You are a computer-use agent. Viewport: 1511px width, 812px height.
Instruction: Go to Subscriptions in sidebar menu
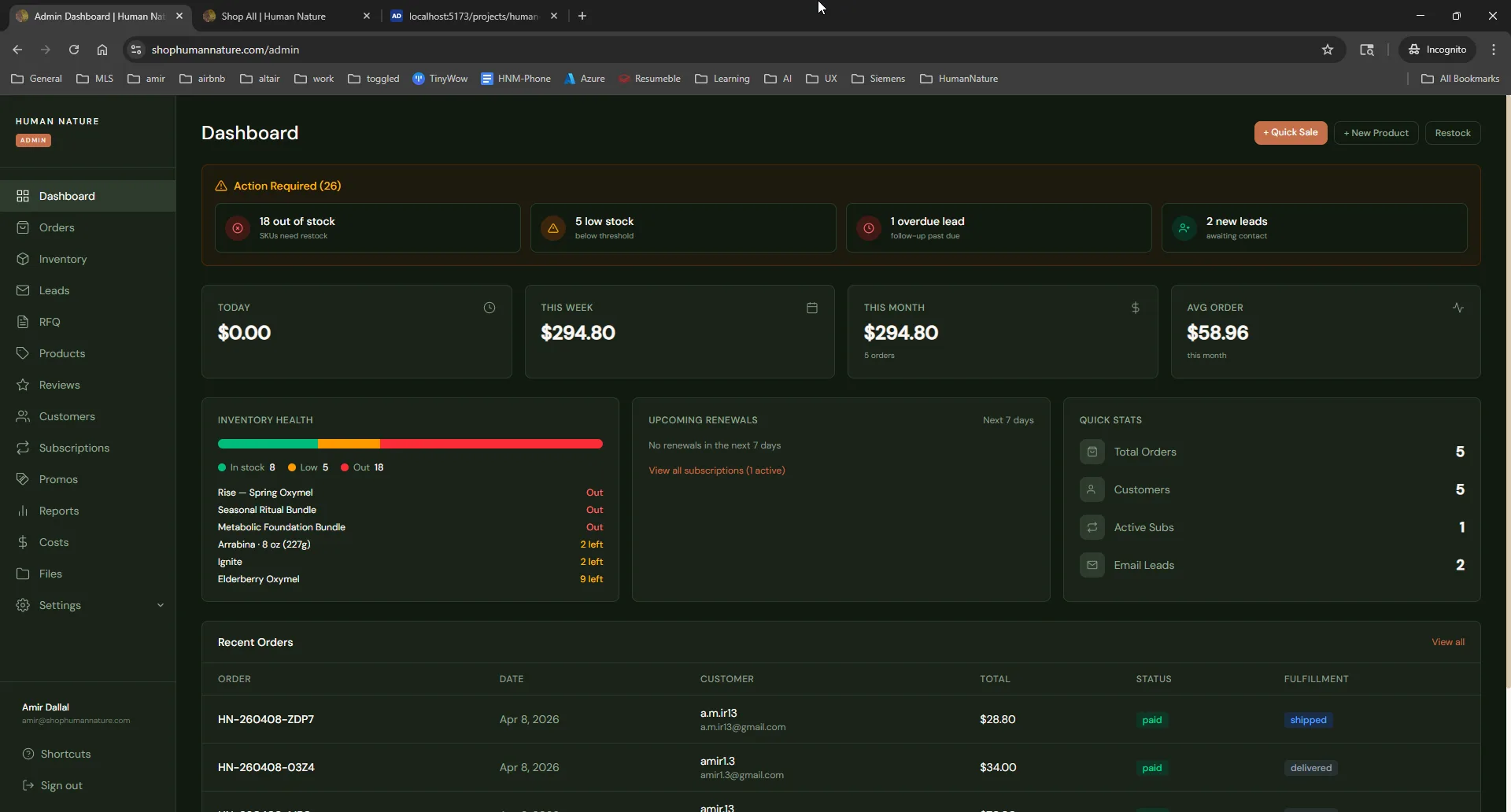[88, 448]
